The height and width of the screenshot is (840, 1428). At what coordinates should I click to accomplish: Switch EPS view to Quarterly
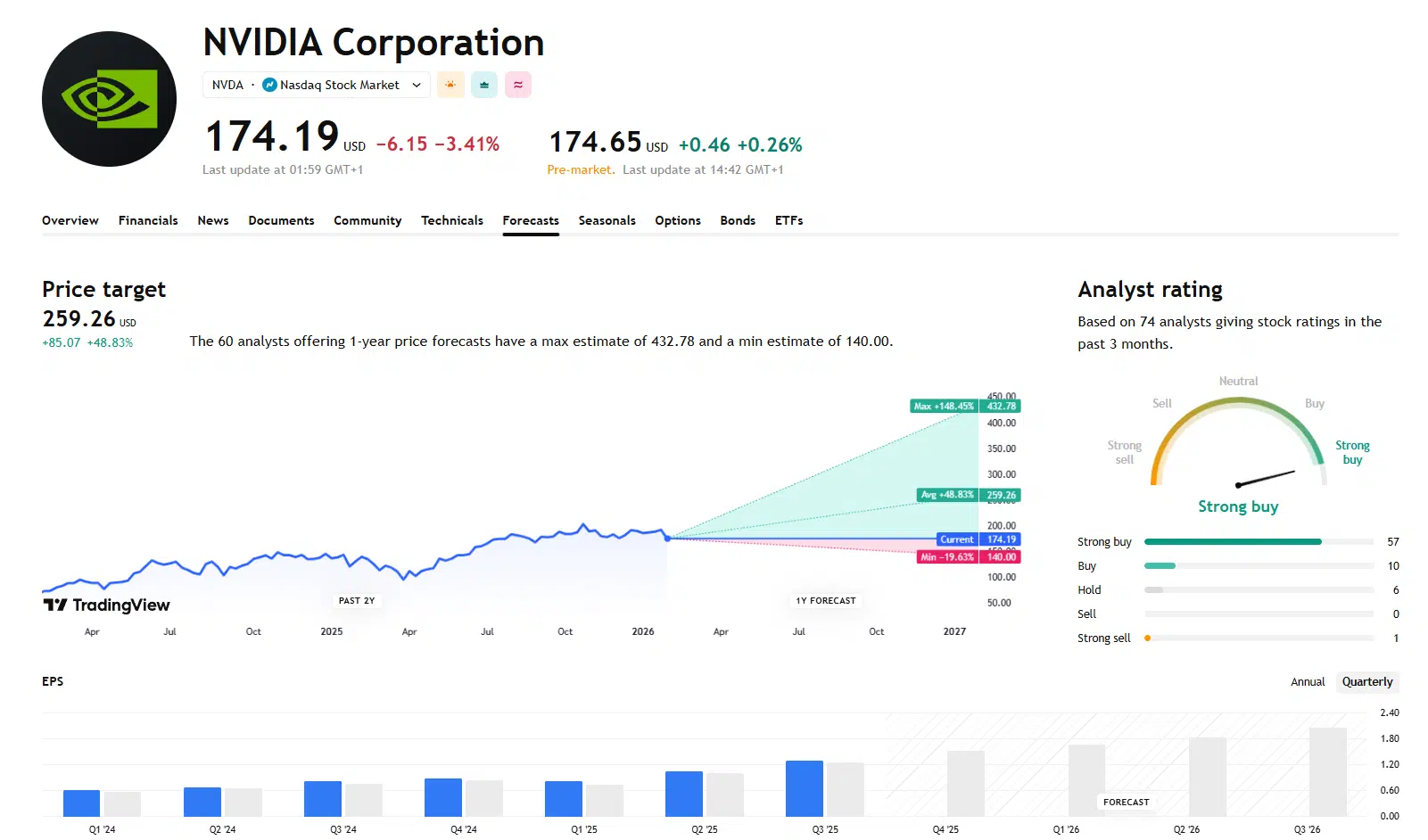tap(1366, 682)
